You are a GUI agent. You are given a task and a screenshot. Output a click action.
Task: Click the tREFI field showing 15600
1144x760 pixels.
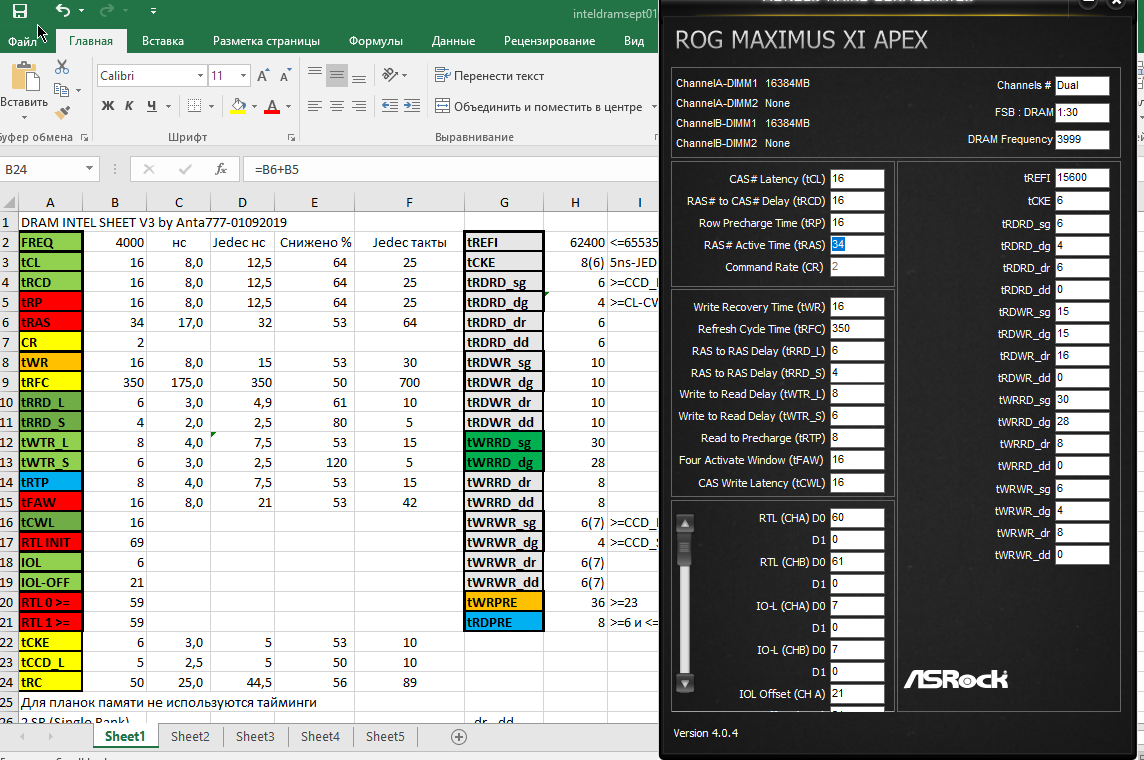click(1082, 178)
